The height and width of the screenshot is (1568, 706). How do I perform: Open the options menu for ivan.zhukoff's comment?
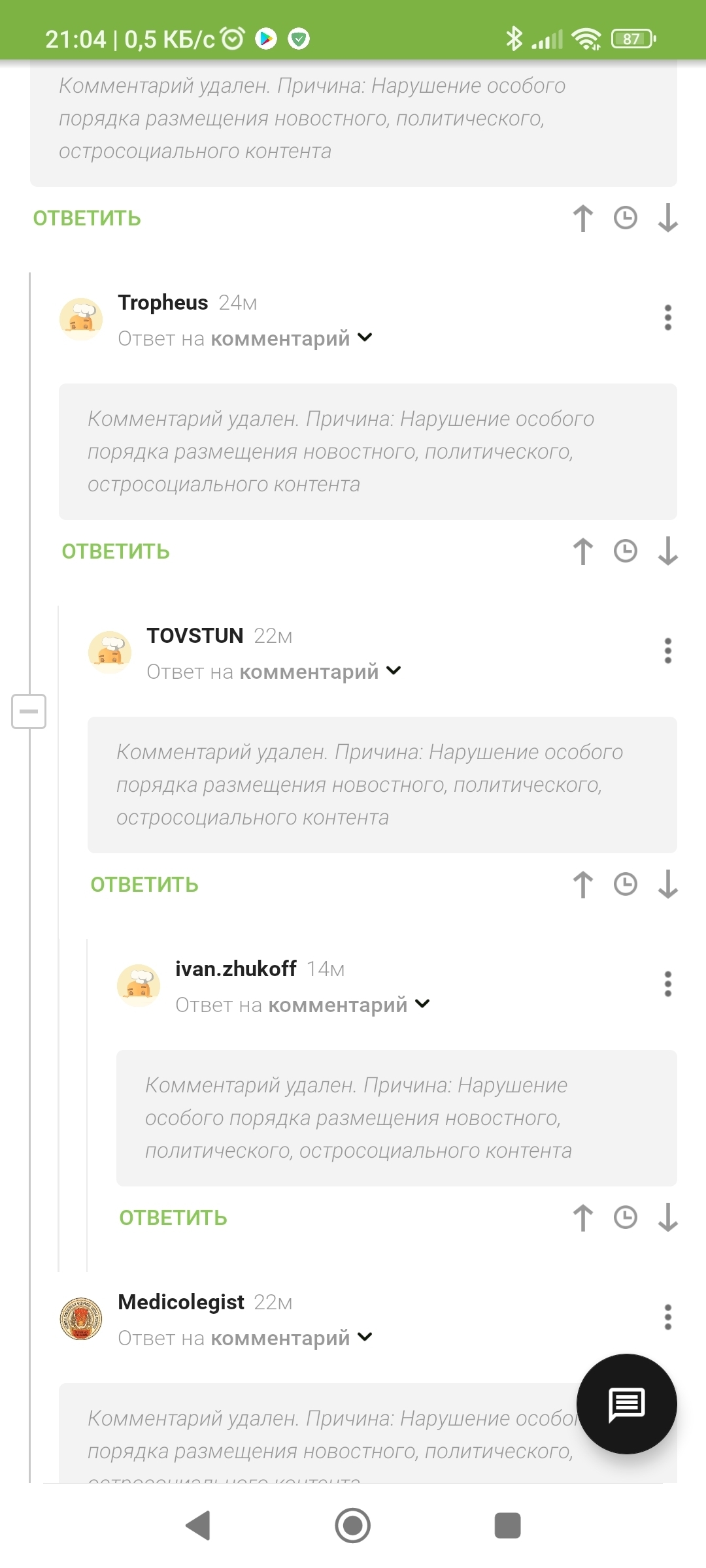[x=667, y=984]
